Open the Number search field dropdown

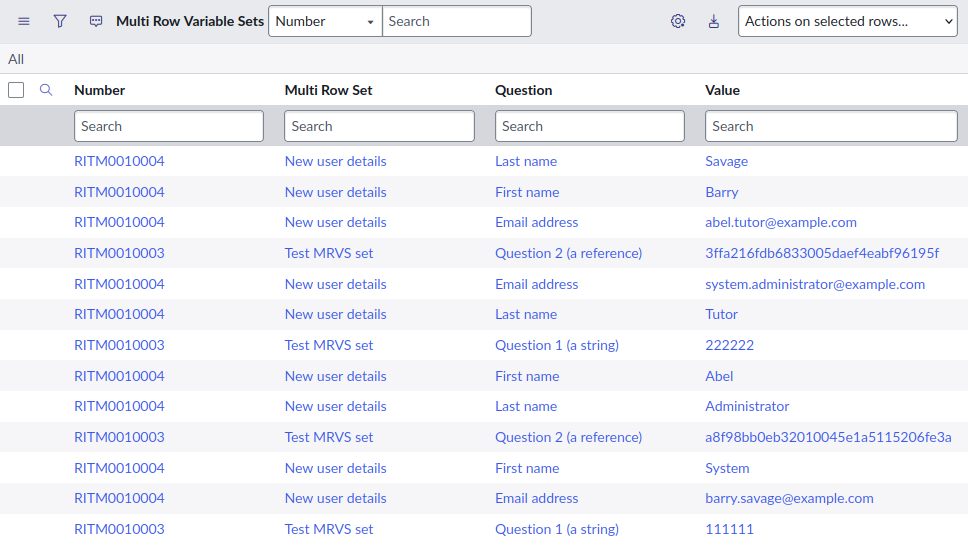tap(325, 21)
